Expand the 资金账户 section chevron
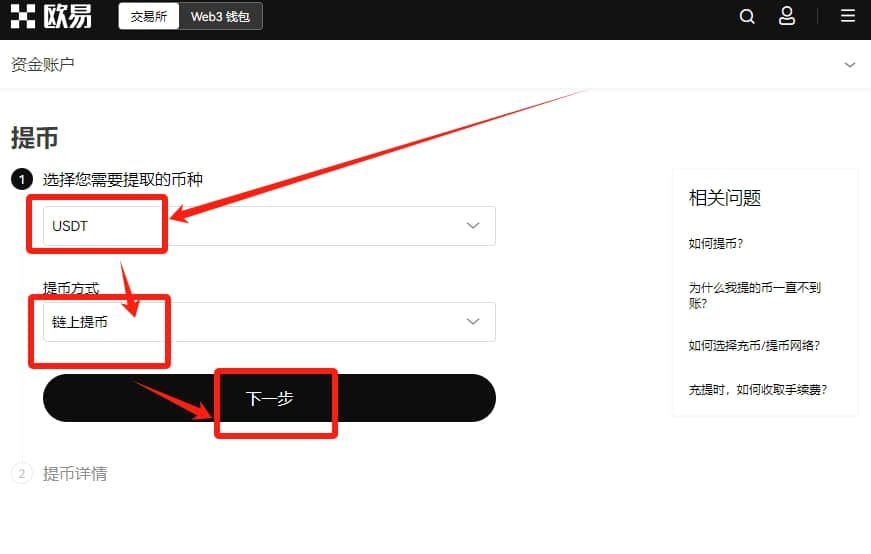This screenshot has height=554, width=871. pos(850,65)
